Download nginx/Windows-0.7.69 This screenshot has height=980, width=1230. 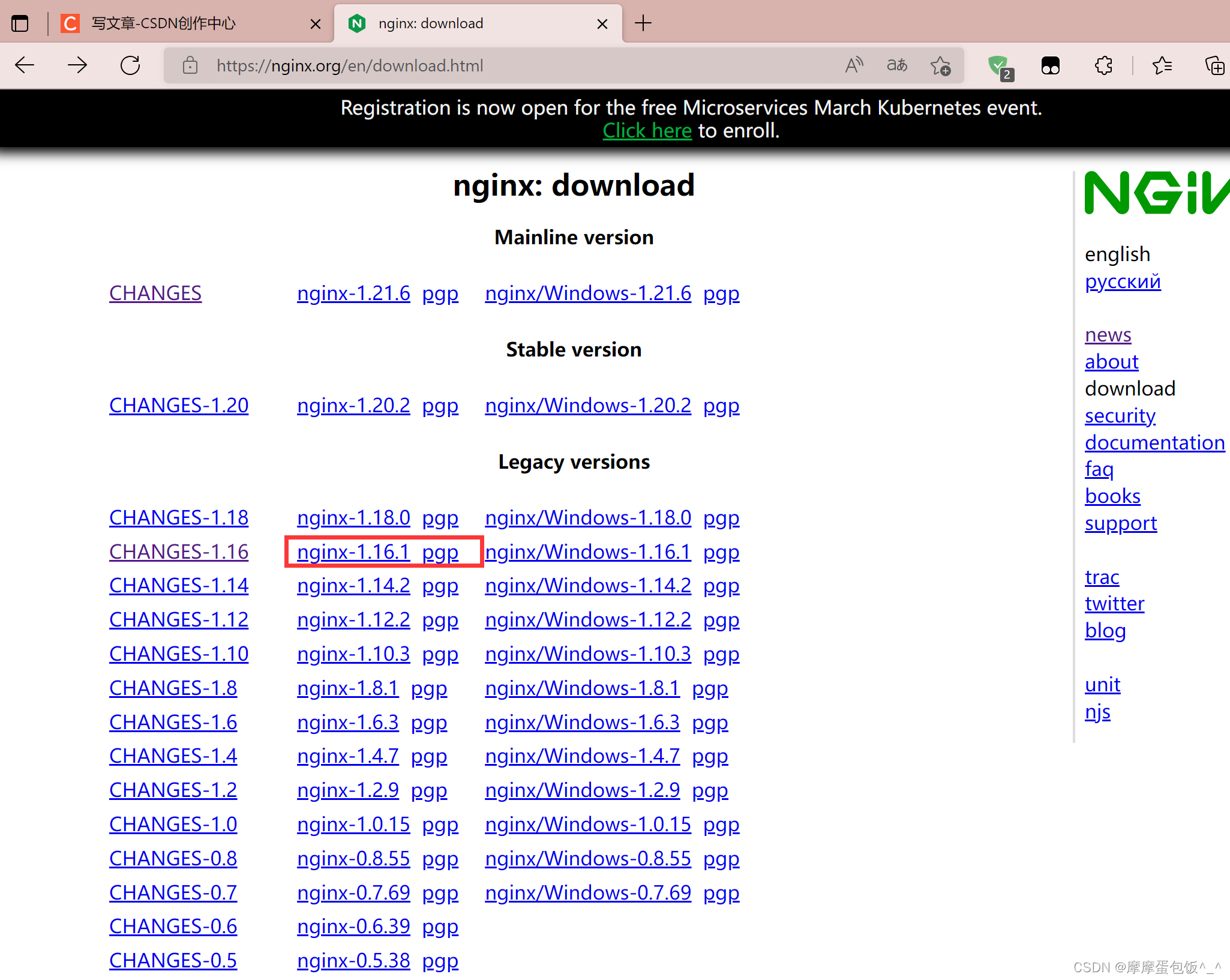point(588,892)
